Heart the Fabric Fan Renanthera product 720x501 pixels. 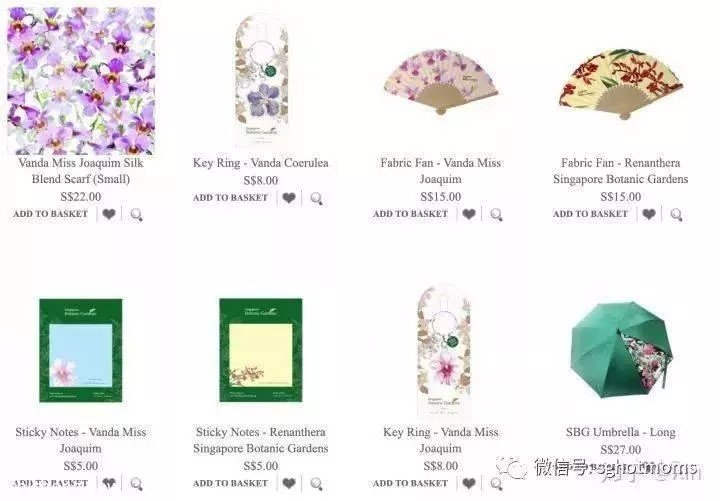tap(649, 214)
